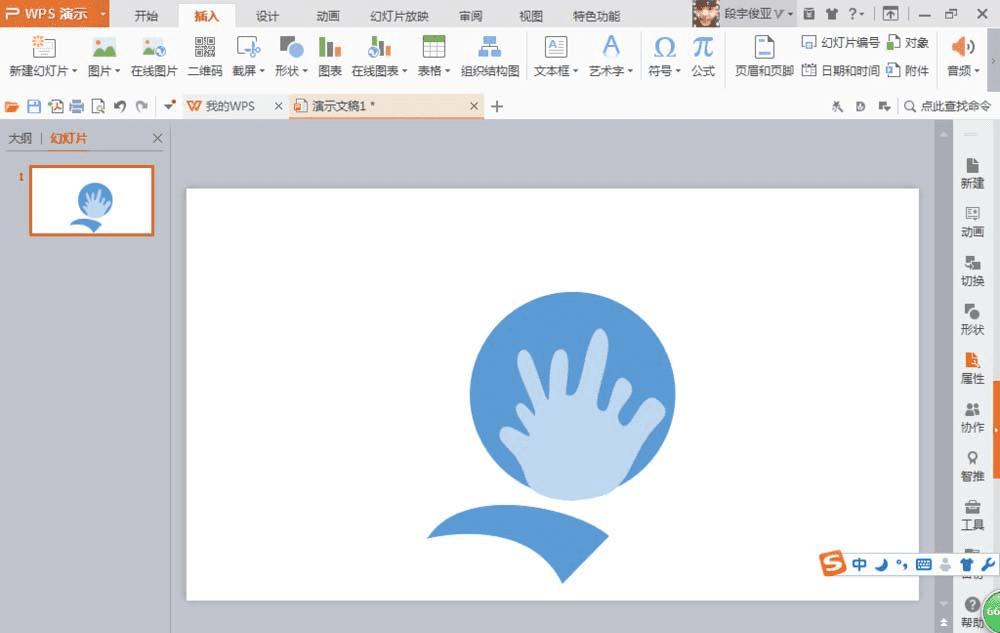Redo the last action

(x=142, y=106)
